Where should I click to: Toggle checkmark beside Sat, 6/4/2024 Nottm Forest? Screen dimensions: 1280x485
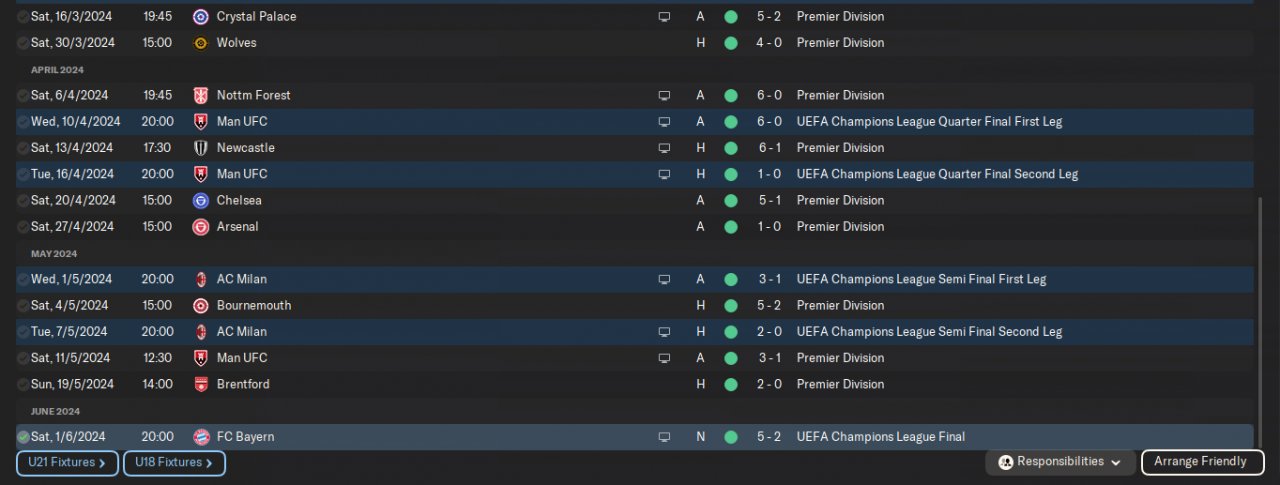pyautogui.click(x=23, y=95)
